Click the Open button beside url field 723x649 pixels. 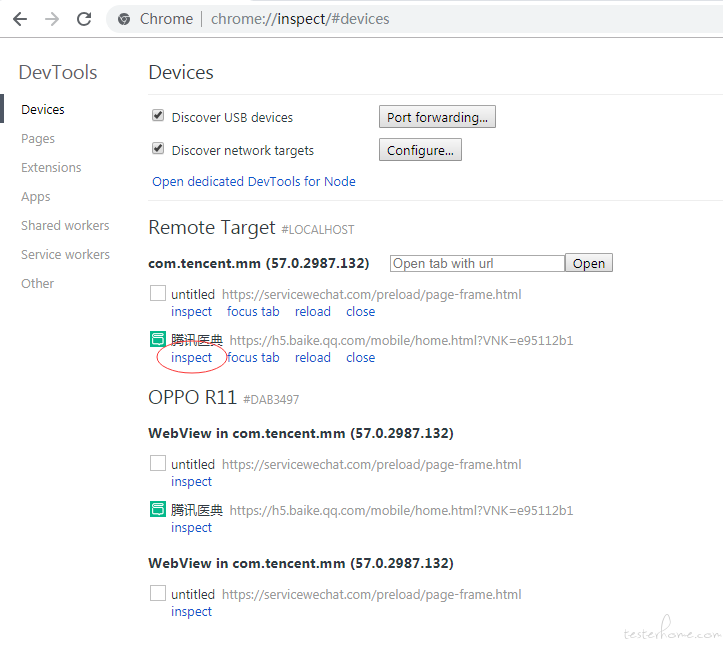point(589,263)
